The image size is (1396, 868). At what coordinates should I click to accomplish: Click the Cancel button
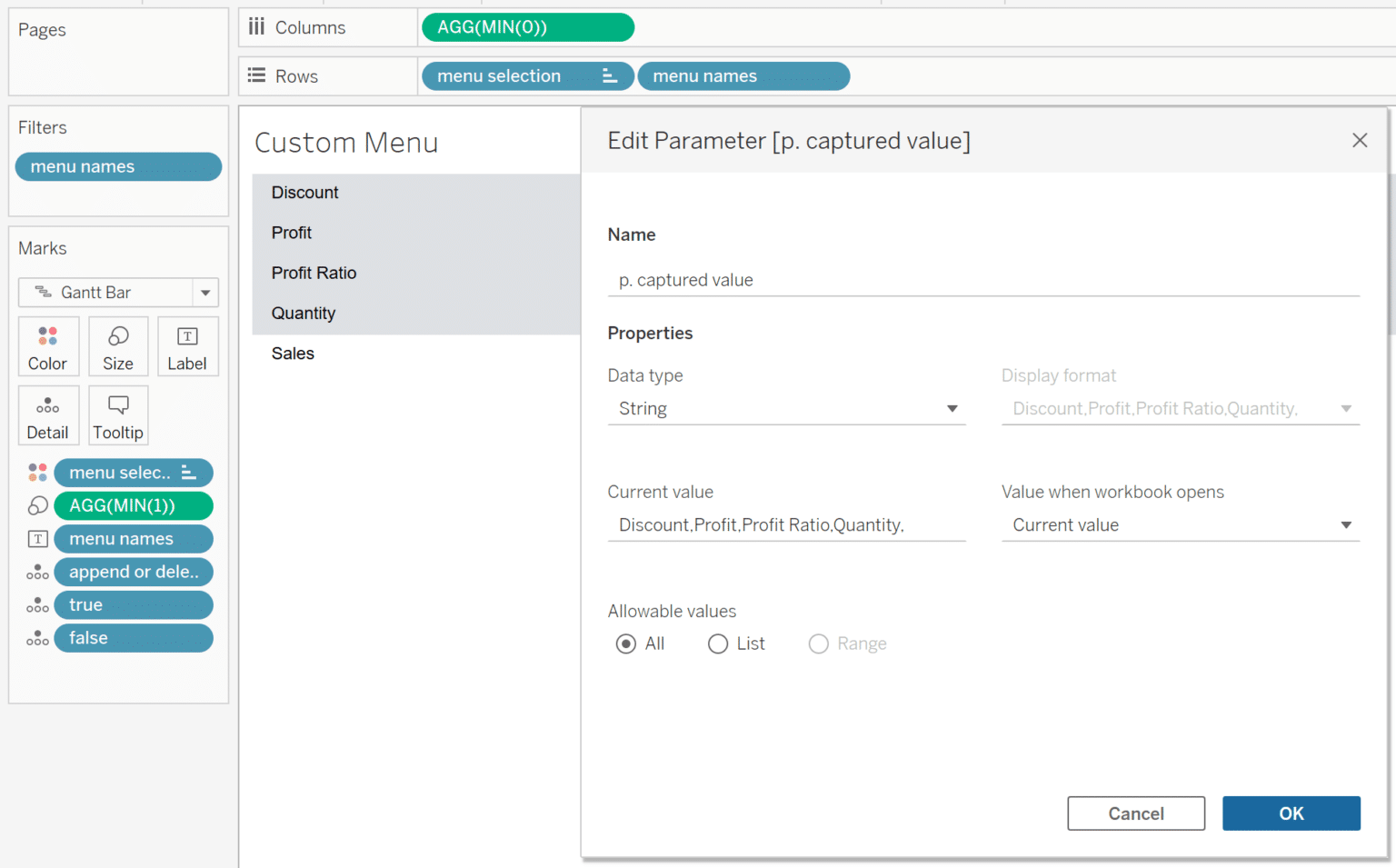pos(1135,813)
